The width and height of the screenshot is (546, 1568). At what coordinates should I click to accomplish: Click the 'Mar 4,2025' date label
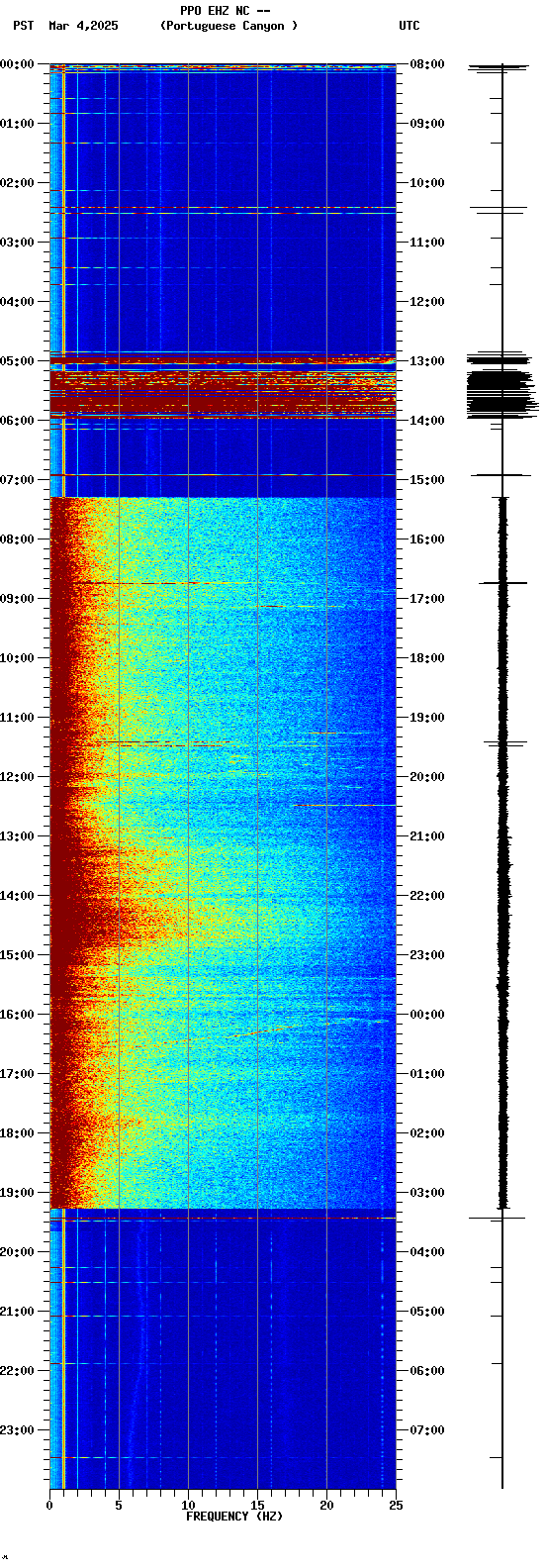[x=83, y=26]
